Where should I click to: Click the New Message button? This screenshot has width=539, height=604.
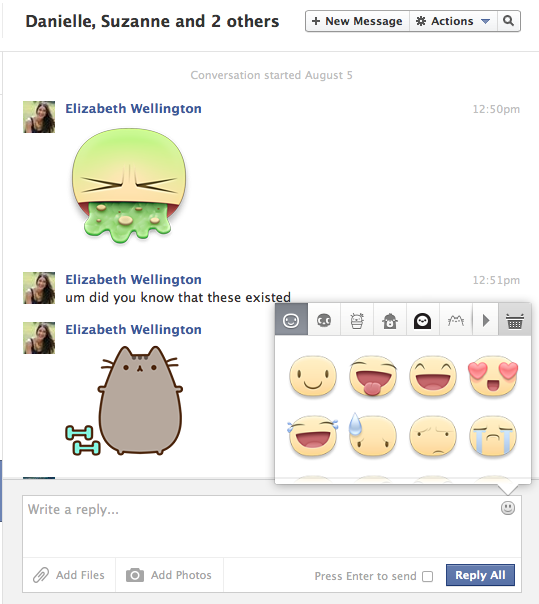357,21
